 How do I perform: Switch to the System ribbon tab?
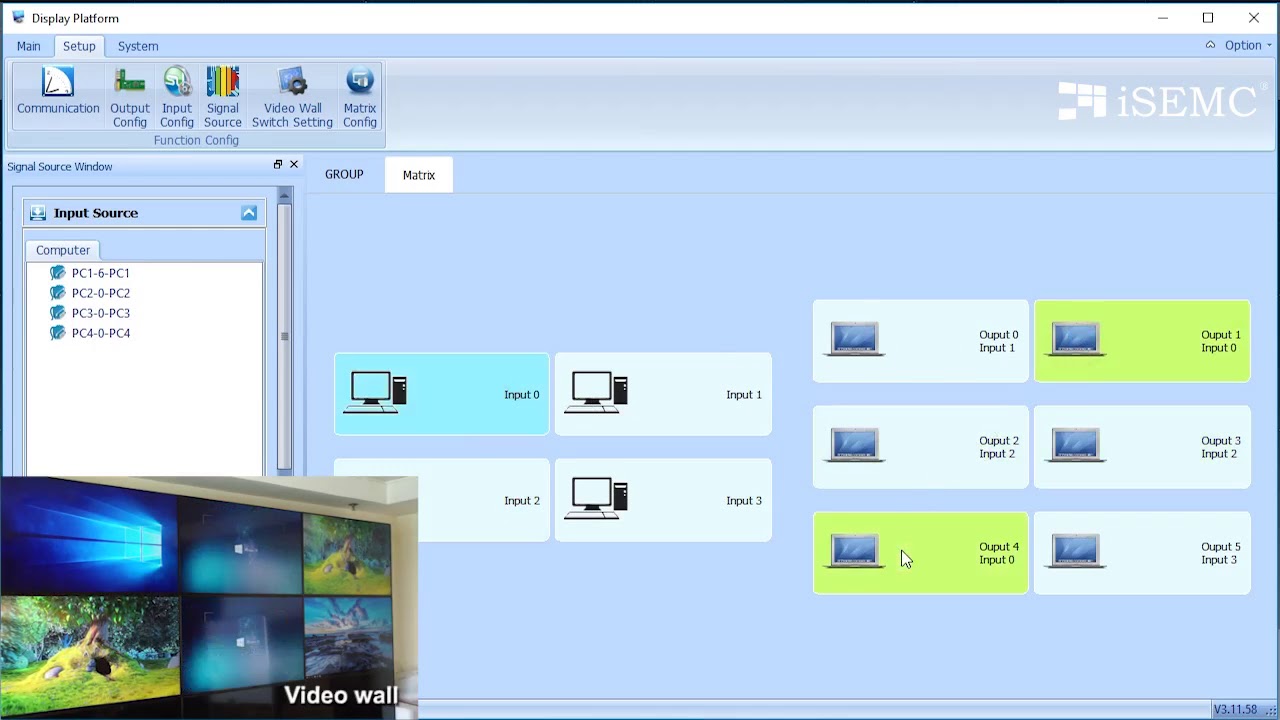pos(138,46)
